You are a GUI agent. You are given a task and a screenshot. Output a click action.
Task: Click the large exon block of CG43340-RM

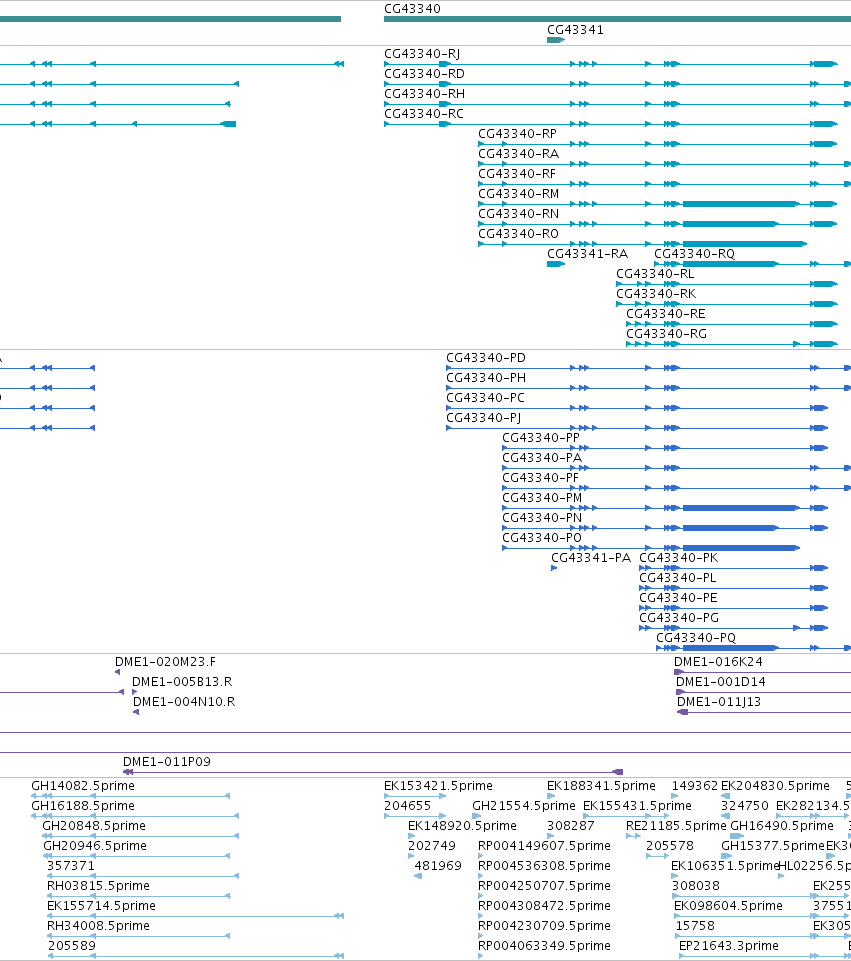(x=741, y=204)
